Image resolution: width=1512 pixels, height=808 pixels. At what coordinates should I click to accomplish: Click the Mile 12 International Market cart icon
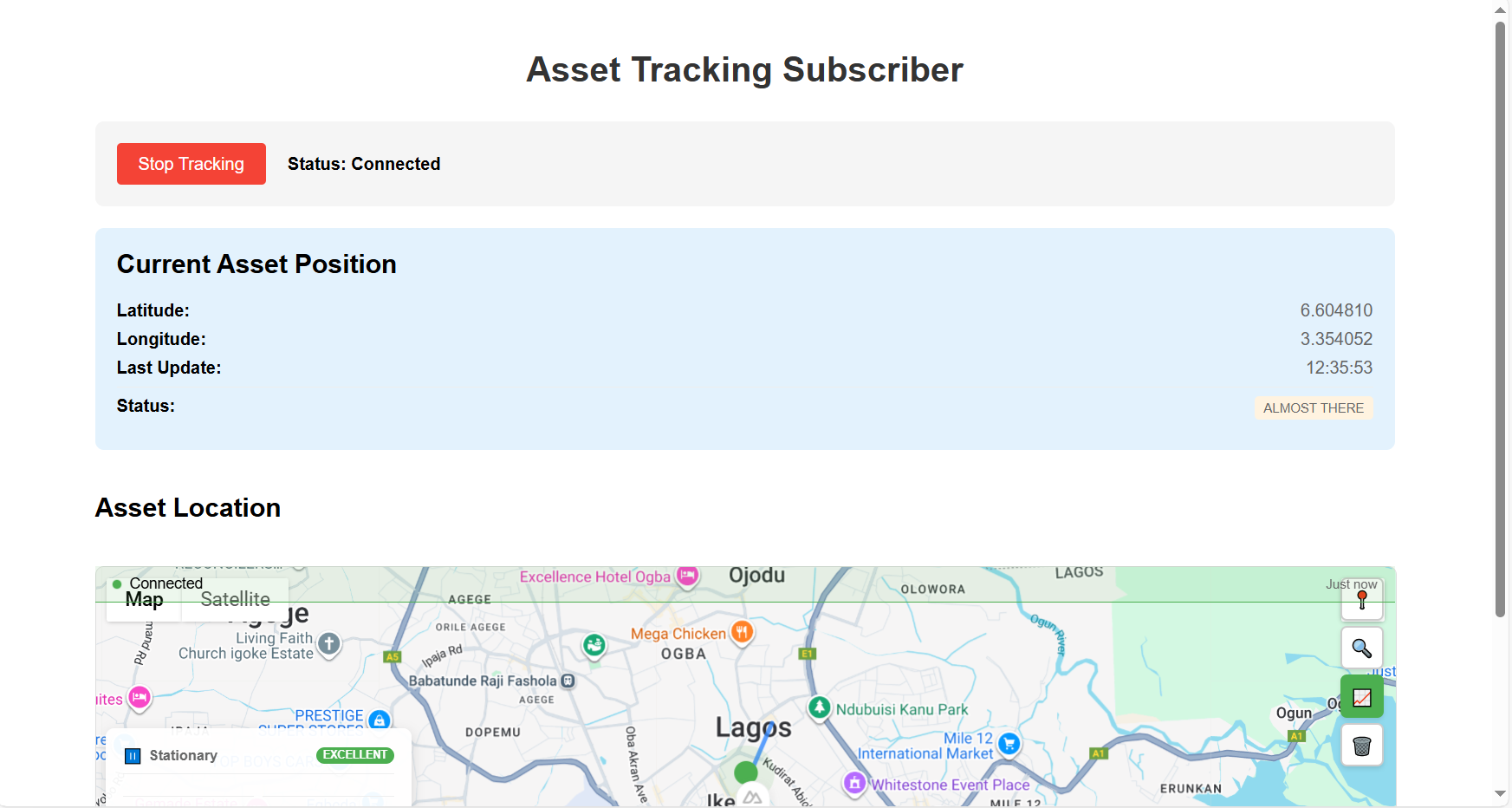pyautogui.click(x=1008, y=743)
